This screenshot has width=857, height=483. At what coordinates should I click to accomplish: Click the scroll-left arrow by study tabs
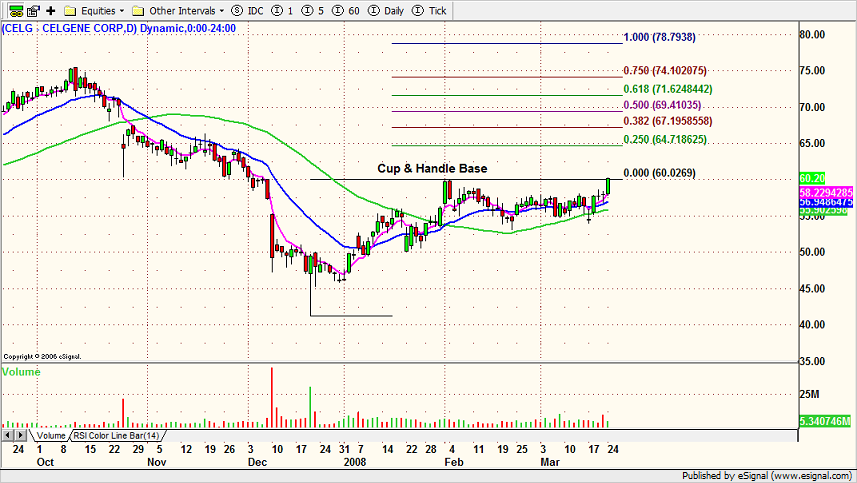(x=8, y=435)
